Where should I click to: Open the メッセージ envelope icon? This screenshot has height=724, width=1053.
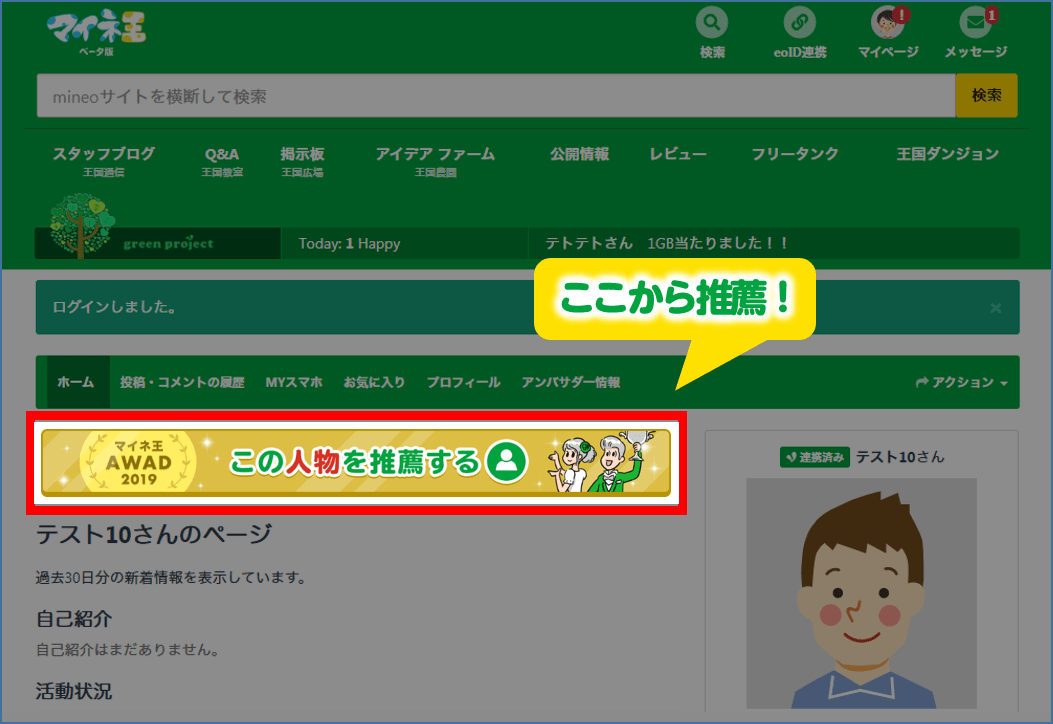pos(975,23)
